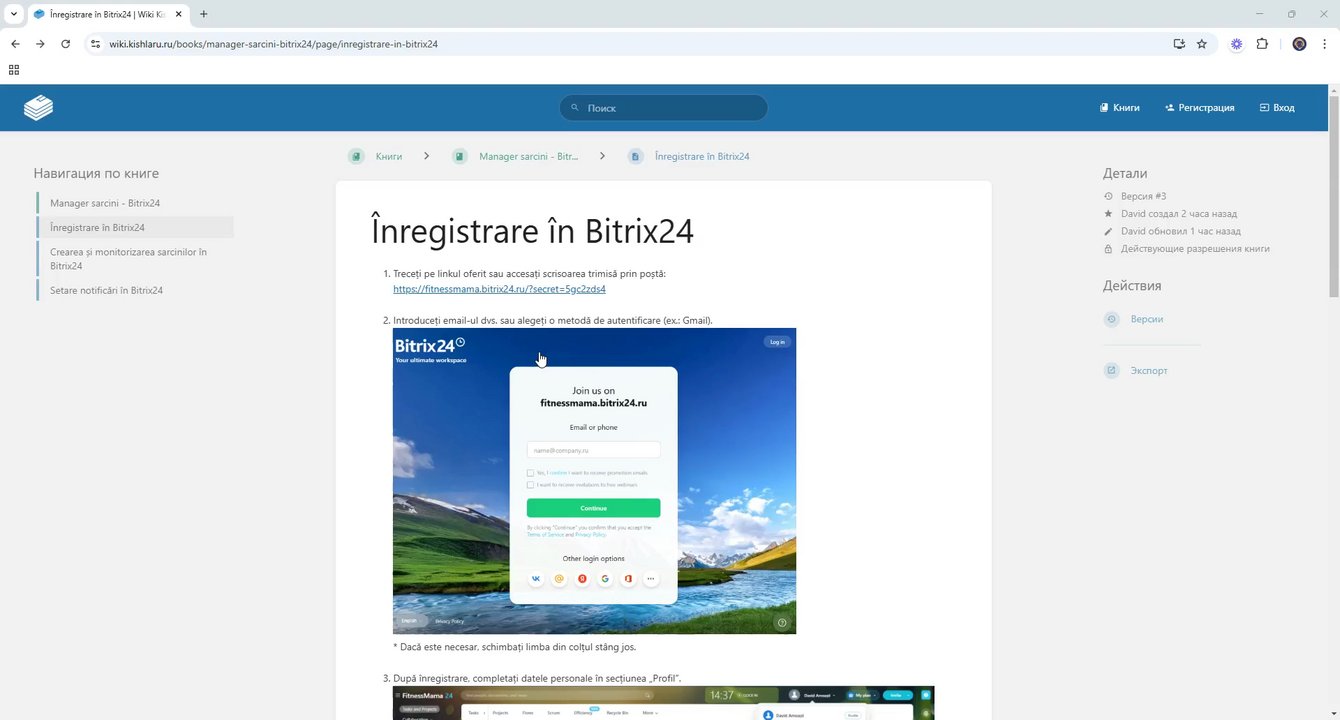1340x720 pixels.
Task: Click the lock icon for permissions
Action: tap(1108, 249)
